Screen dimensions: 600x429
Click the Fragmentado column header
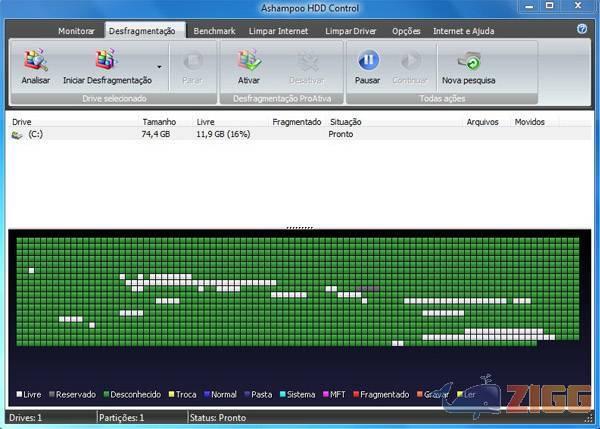(296, 121)
